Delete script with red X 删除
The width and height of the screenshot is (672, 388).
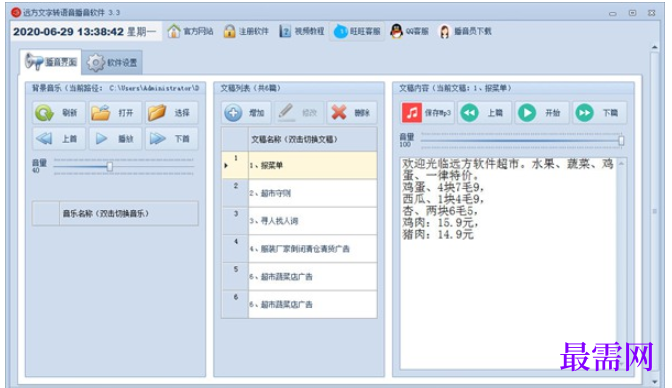pos(352,113)
